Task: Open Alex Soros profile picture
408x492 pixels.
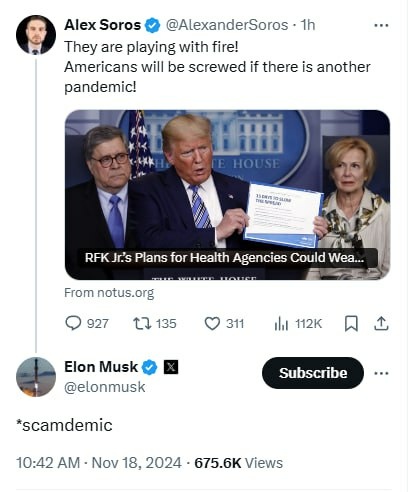Action: click(36, 35)
